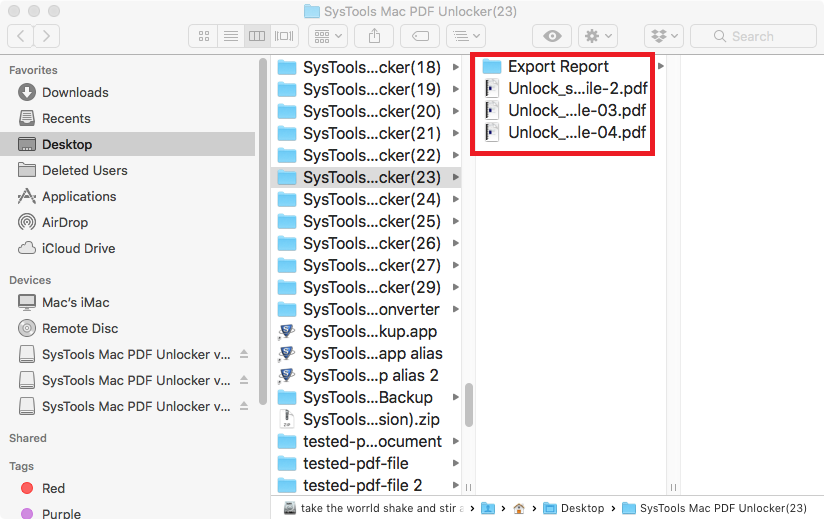Select Unlock_s...ile-2.pdf file

click(x=565, y=88)
